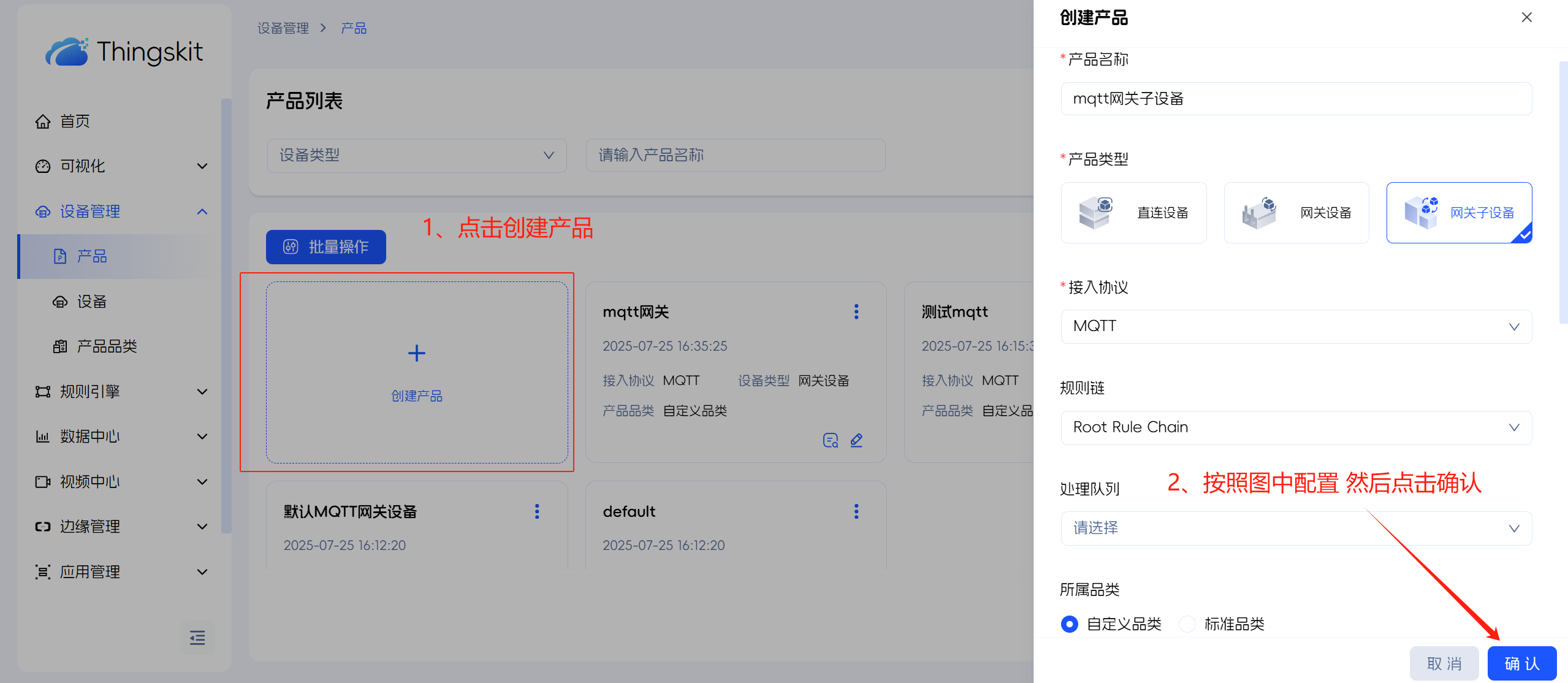This screenshot has height=683, width=1568.
Task: Open three-dot menu on default card
Action: pyautogui.click(x=856, y=511)
